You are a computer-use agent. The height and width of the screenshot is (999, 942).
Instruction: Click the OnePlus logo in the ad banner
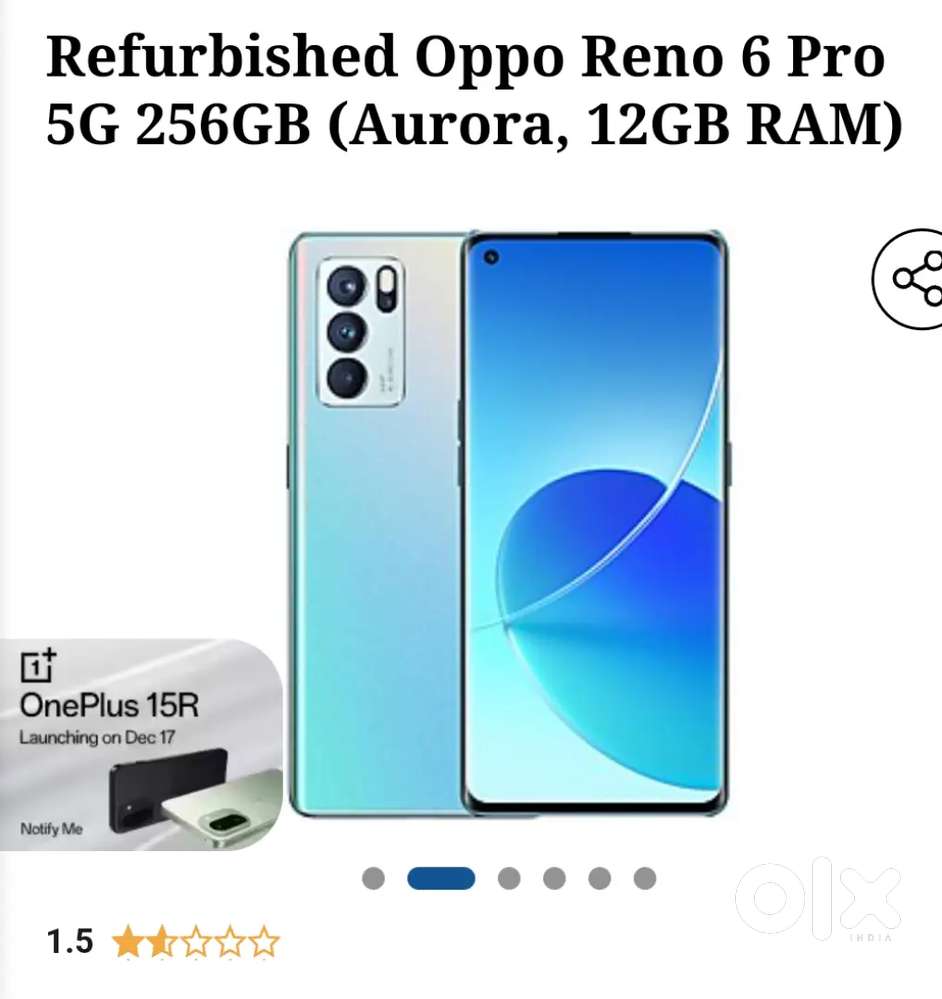pyautogui.click(x=38, y=665)
